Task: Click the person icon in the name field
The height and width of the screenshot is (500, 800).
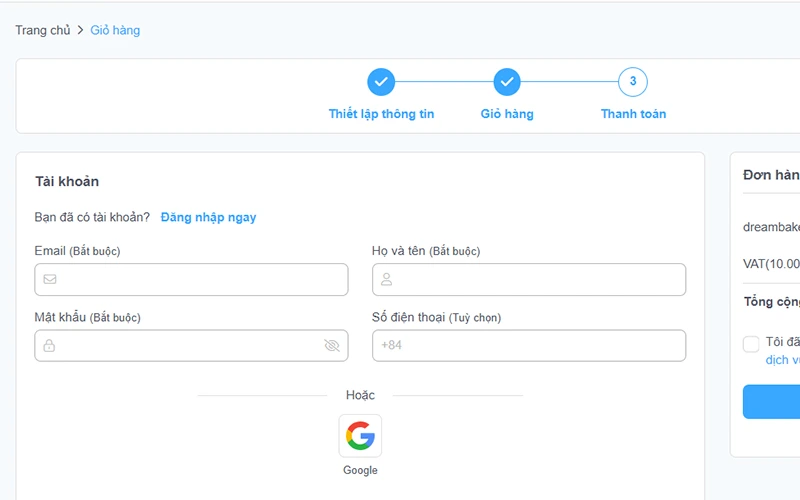Action: pos(387,279)
